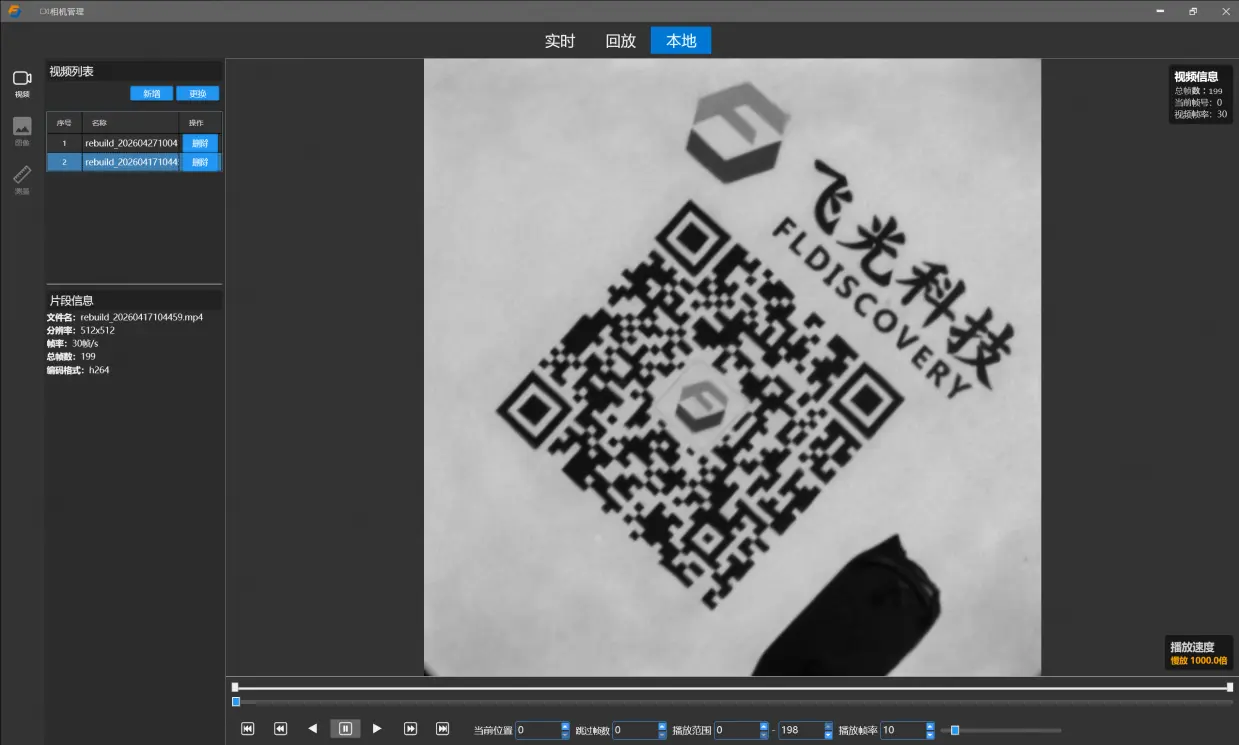Click the 片段信息 panel header
The image size is (1239, 745).
[x=134, y=300]
